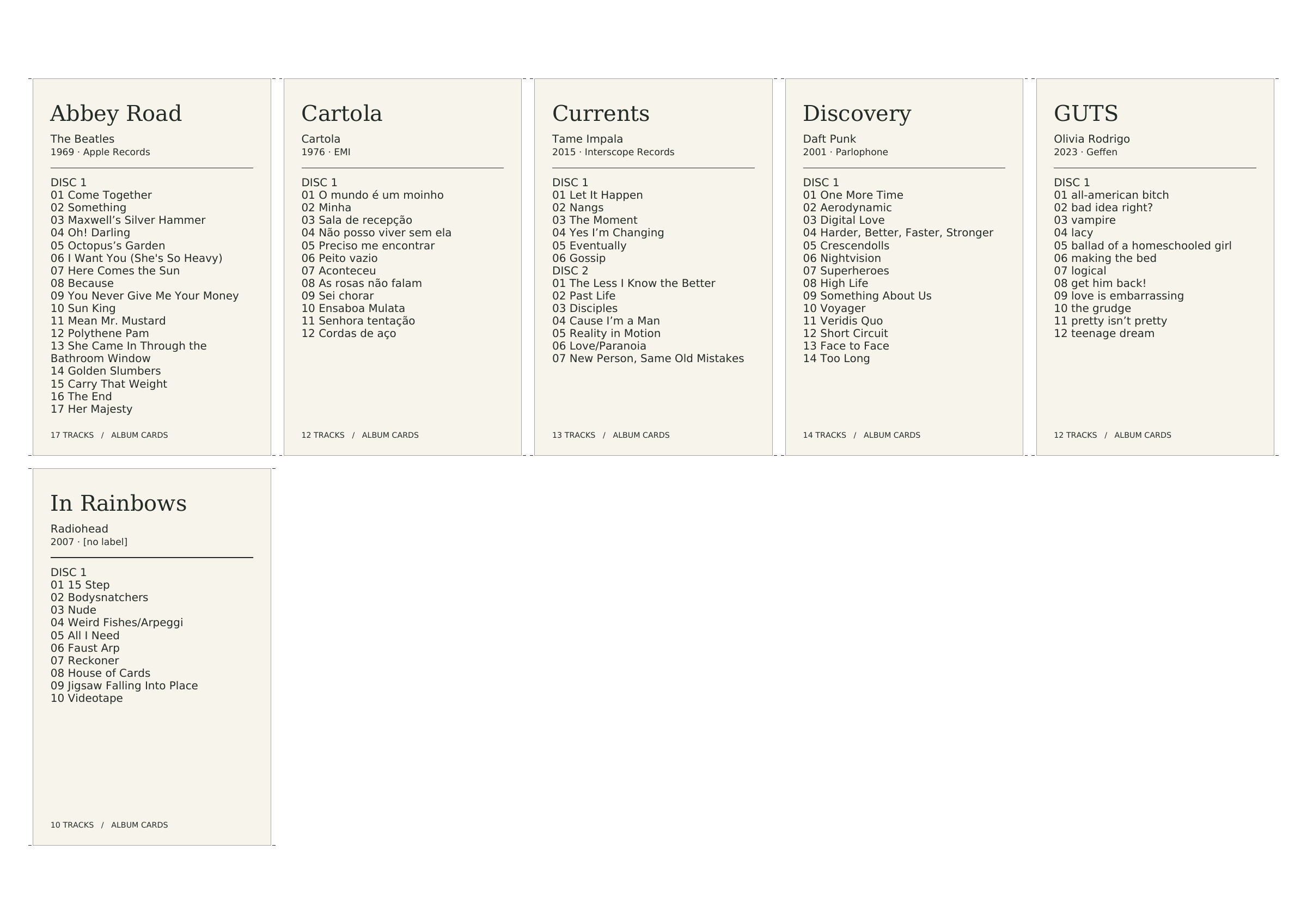This screenshot has height=924, width=1307.
Task: Click track '01 O mundo é um moinho'
Action: pos(372,195)
